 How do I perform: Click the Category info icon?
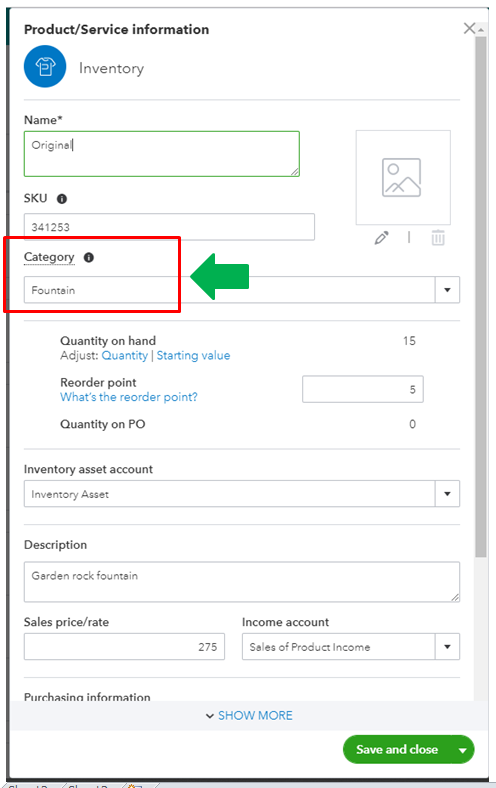[89, 258]
